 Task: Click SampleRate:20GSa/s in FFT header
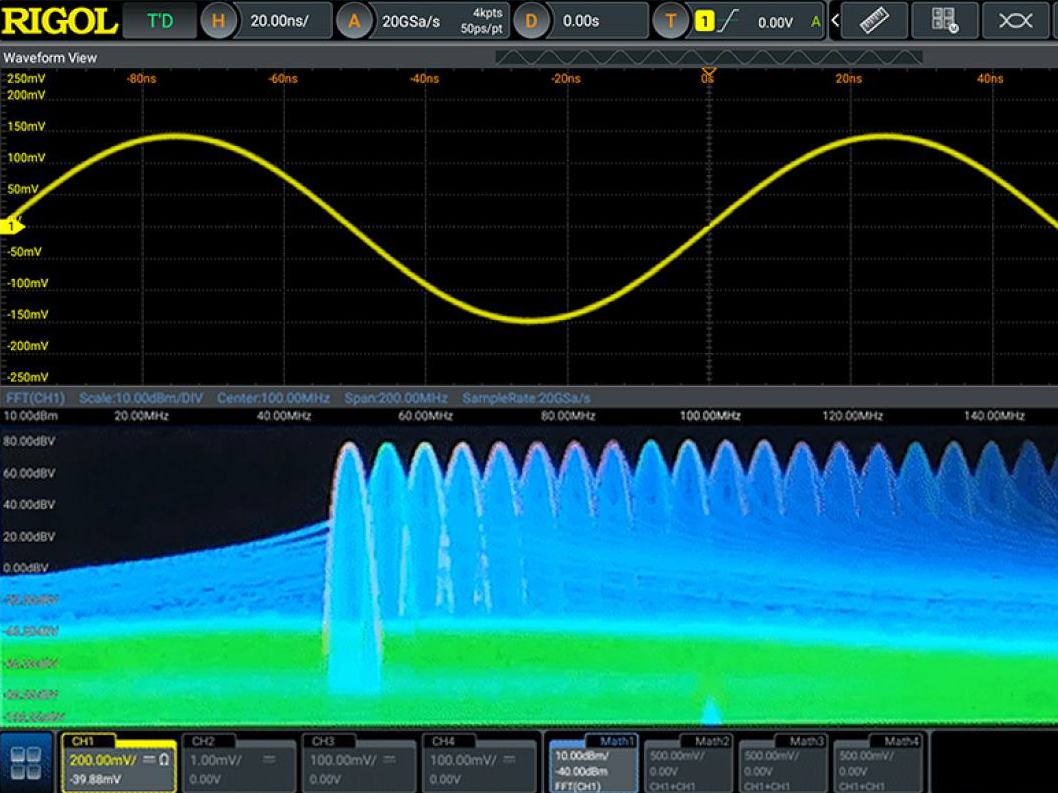(526, 398)
